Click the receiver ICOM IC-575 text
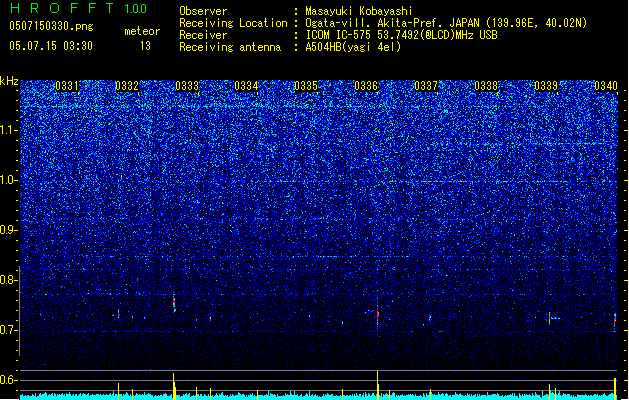This screenshot has width=629, height=400. coord(340,35)
